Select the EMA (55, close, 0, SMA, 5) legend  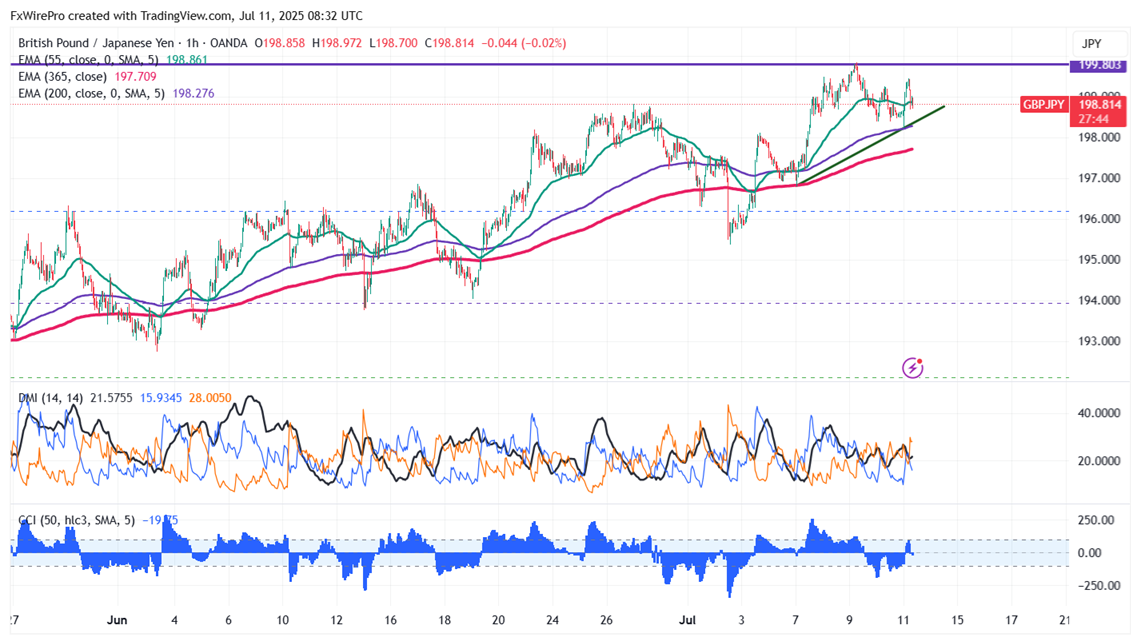88,59
